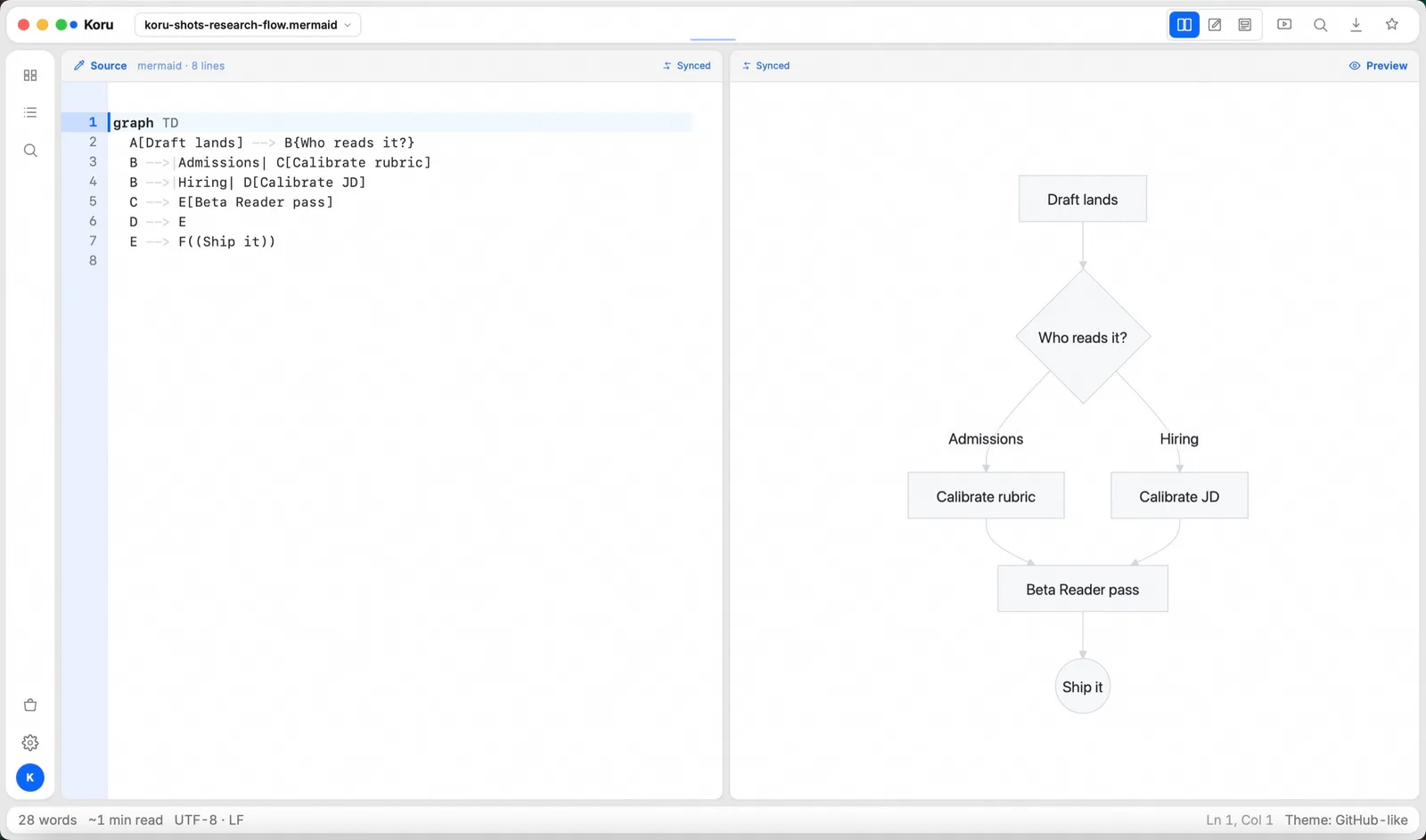Switch to editor-only mode icon
Viewport: 1426px width, 840px height.
1215,25
